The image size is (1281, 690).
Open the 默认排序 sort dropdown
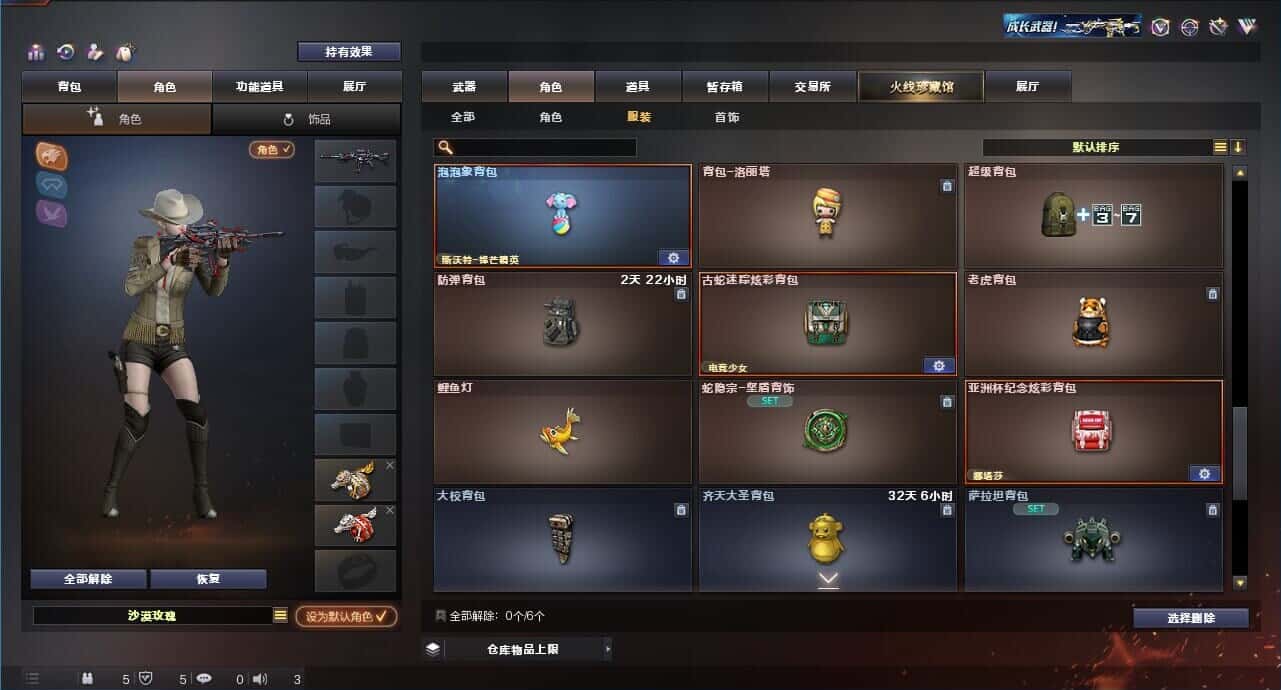(1097, 147)
